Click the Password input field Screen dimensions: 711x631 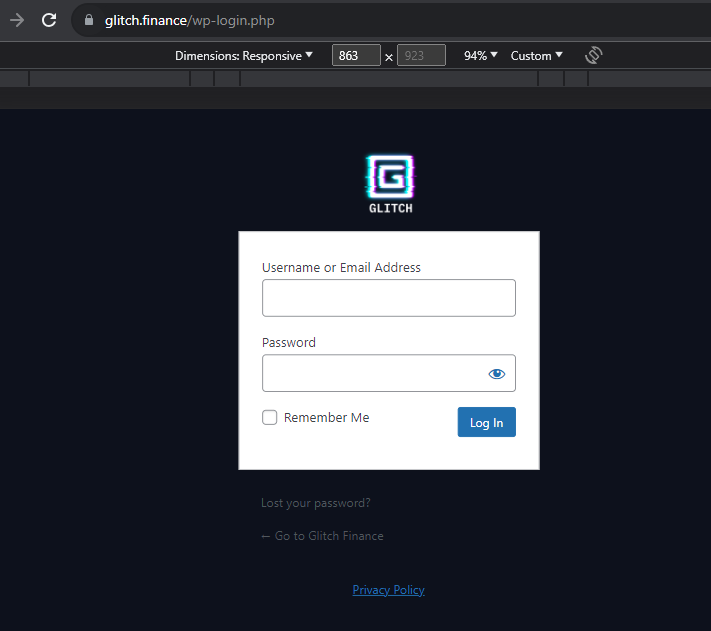[x=389, y=373]
